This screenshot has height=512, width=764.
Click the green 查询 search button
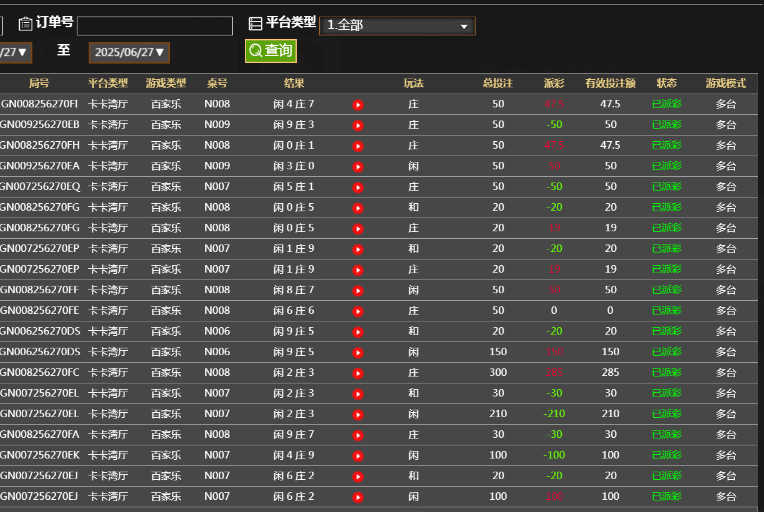click(270, 50)
